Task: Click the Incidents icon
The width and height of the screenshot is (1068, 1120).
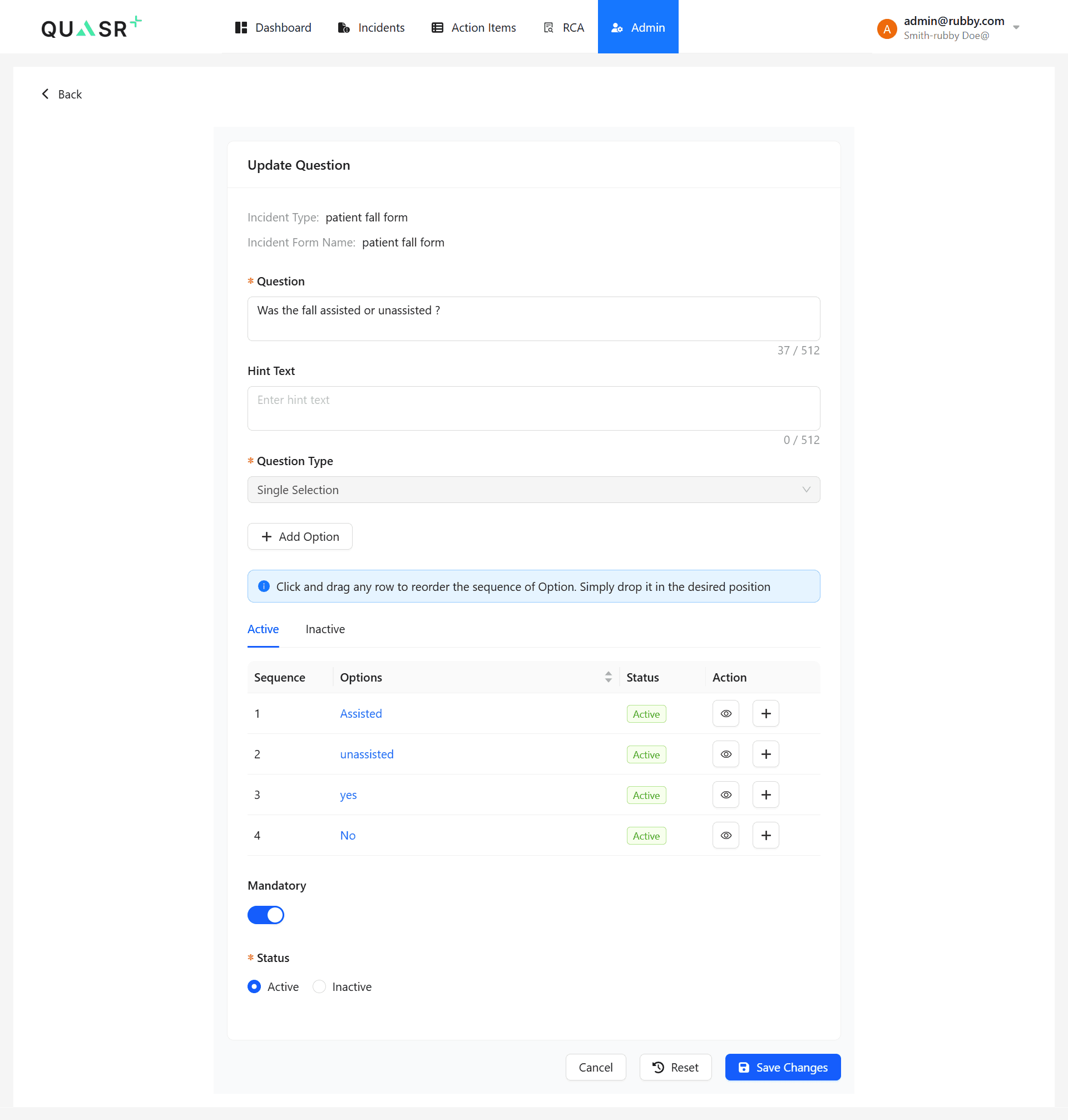Action: [x=344, y=27]
